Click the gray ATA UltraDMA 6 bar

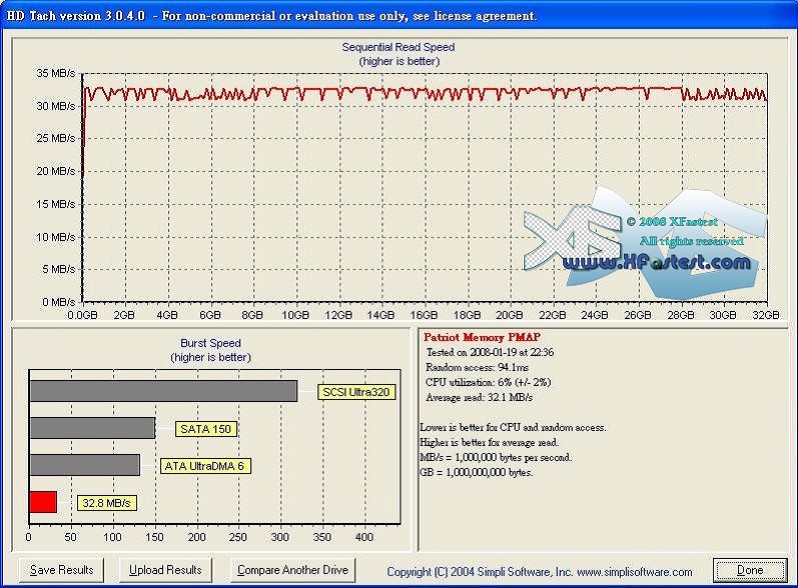[x=85, y=465]
